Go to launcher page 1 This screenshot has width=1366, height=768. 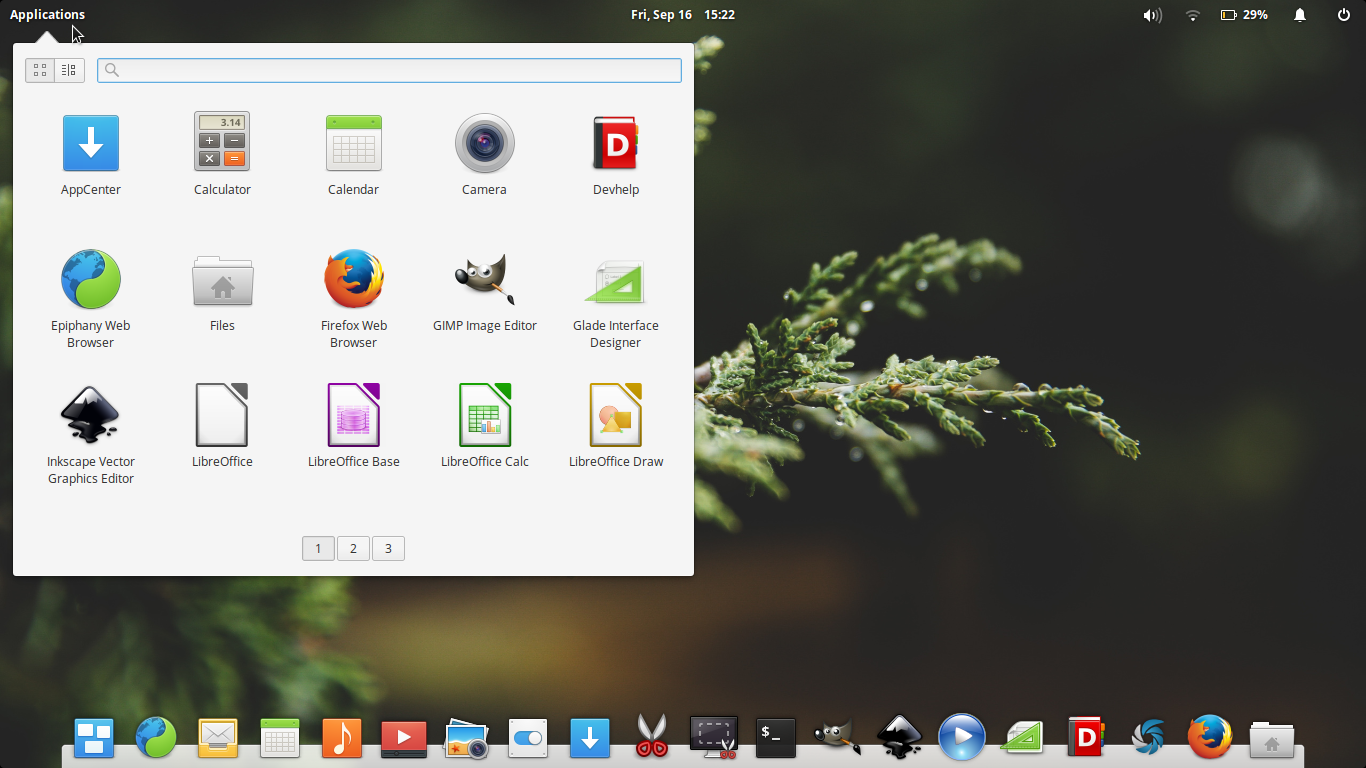318,548
